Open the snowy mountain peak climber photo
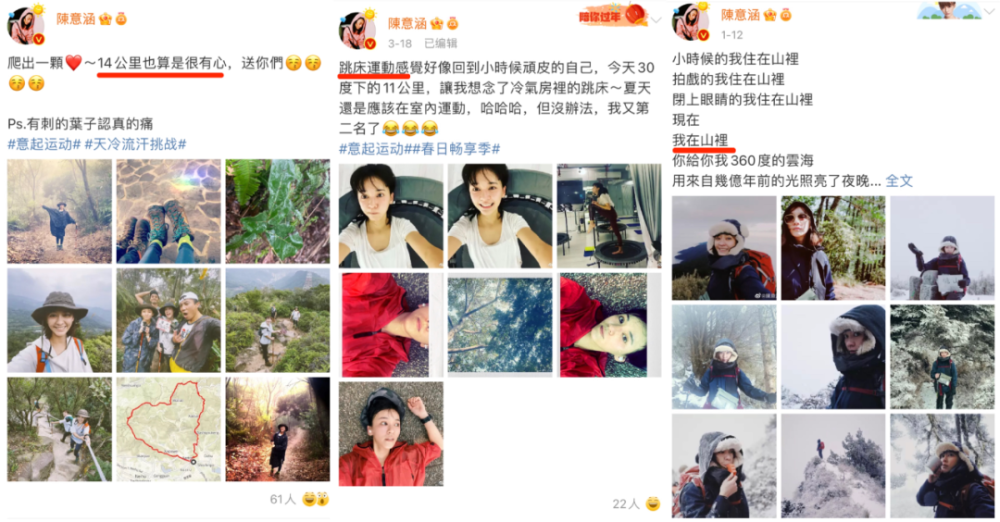 click(x=833, y=466)
